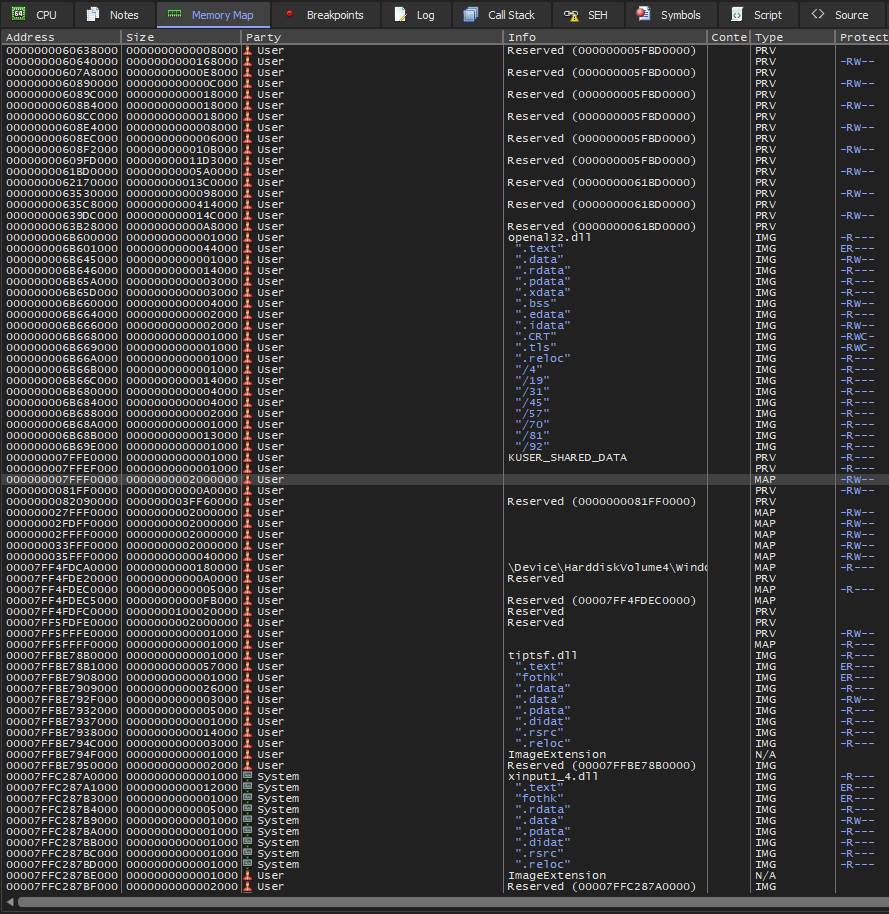The image size is (889, 914).
Task: Click the Symbols tab icon
Action: (x=643, y=15)
